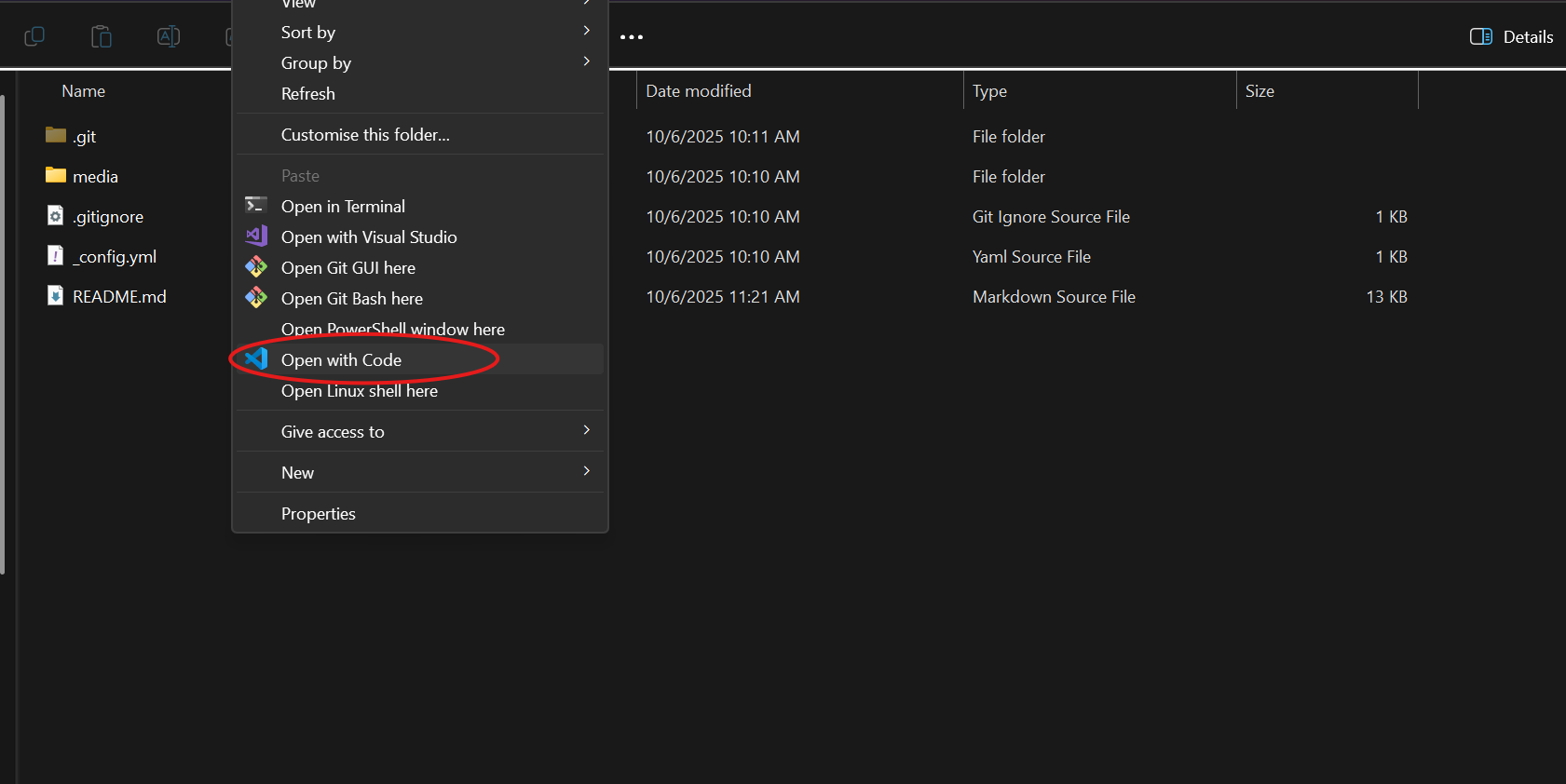Select Open with Visual Studio
The height and width of the screenshot is (784, 1566).
click(x=369, y=237)
